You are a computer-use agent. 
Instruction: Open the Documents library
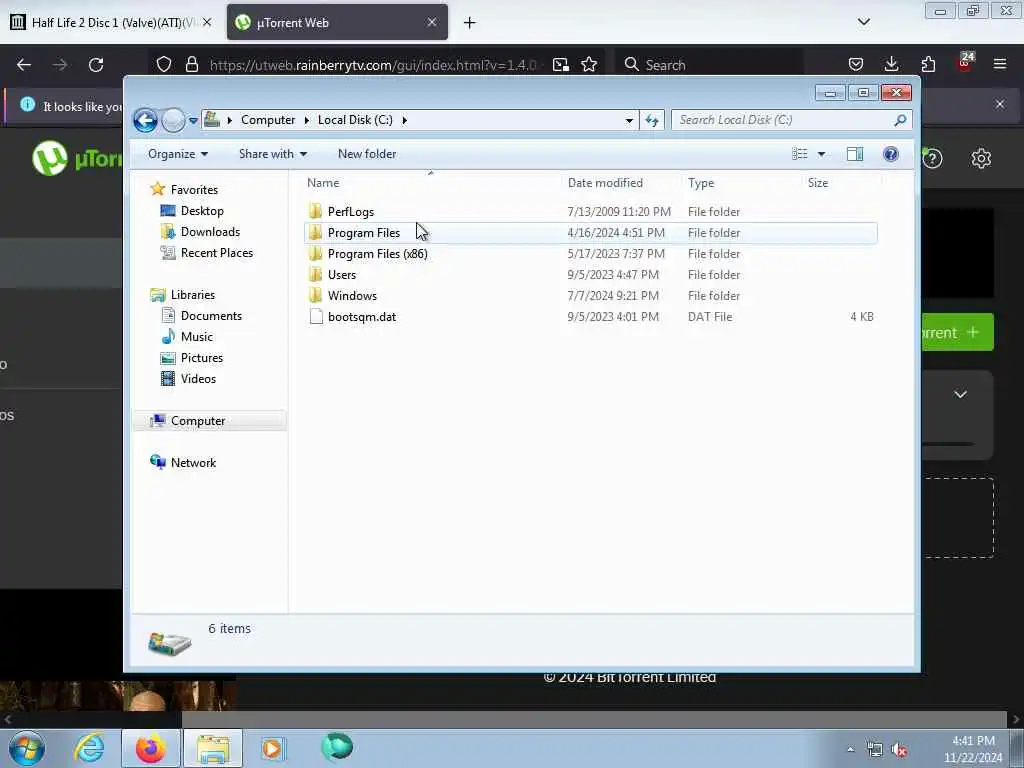[211, 315]
